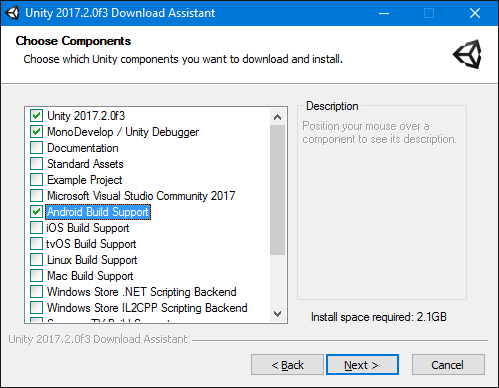Tick the Standard Assets checkbox
The image size is (499, 388).
pyautogui.click(x=36, y=164)
